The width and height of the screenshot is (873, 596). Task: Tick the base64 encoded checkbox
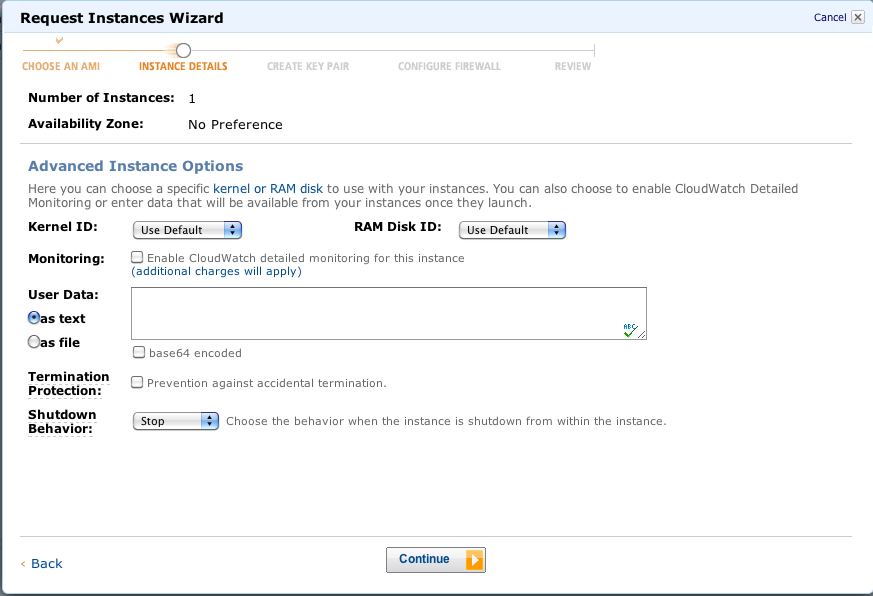(138, 352)
